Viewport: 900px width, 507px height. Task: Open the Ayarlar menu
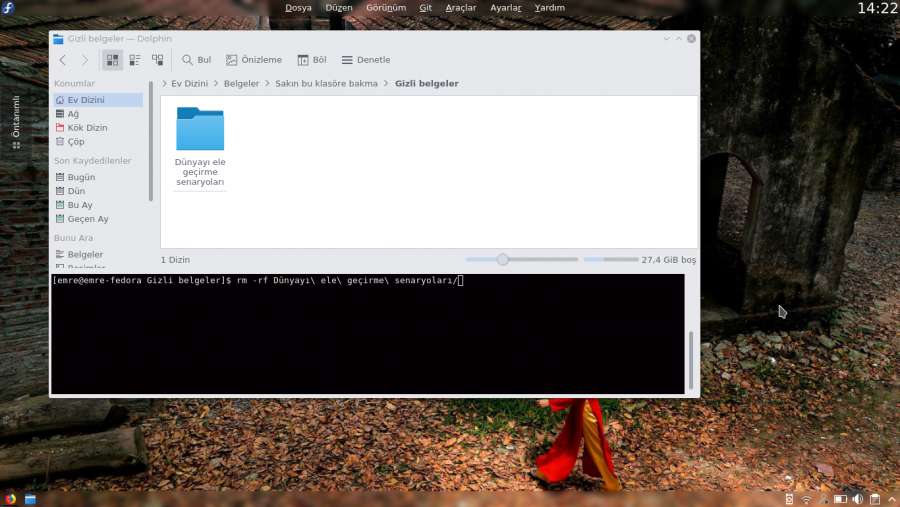pos(506,7)
